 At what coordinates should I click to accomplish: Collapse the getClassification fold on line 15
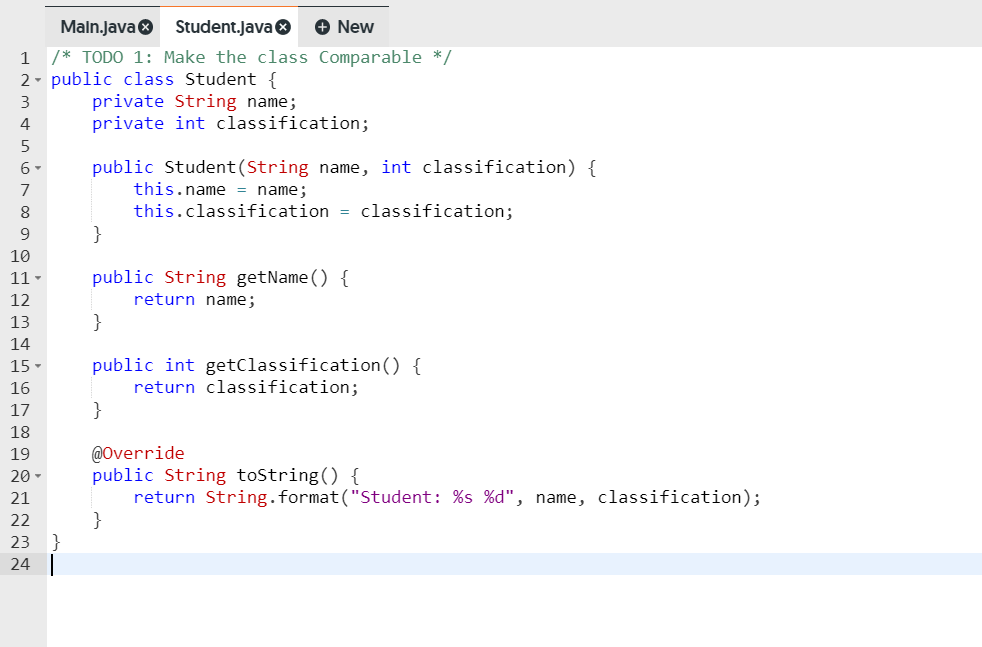40,366
